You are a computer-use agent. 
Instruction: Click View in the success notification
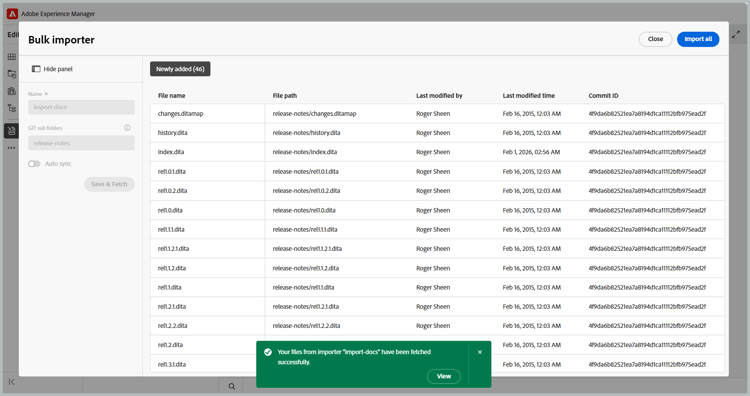[444, 376]
